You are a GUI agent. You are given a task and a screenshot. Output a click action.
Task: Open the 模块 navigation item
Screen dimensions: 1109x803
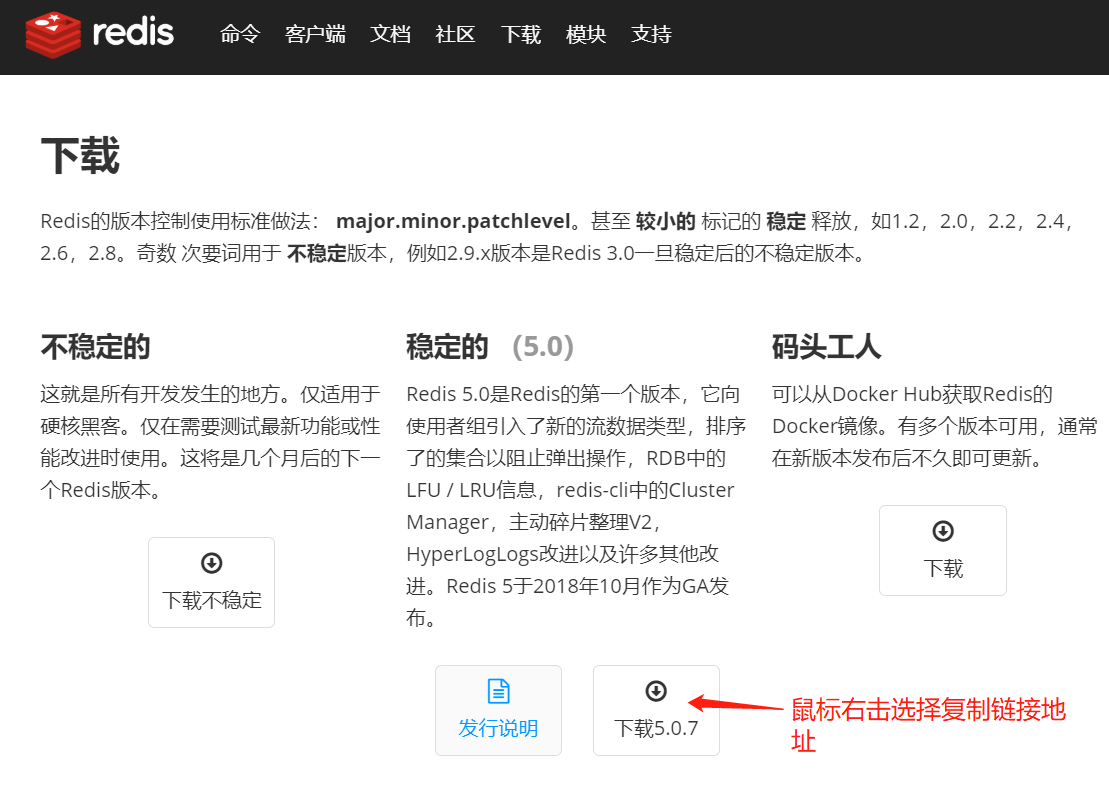tap(585, 34)
